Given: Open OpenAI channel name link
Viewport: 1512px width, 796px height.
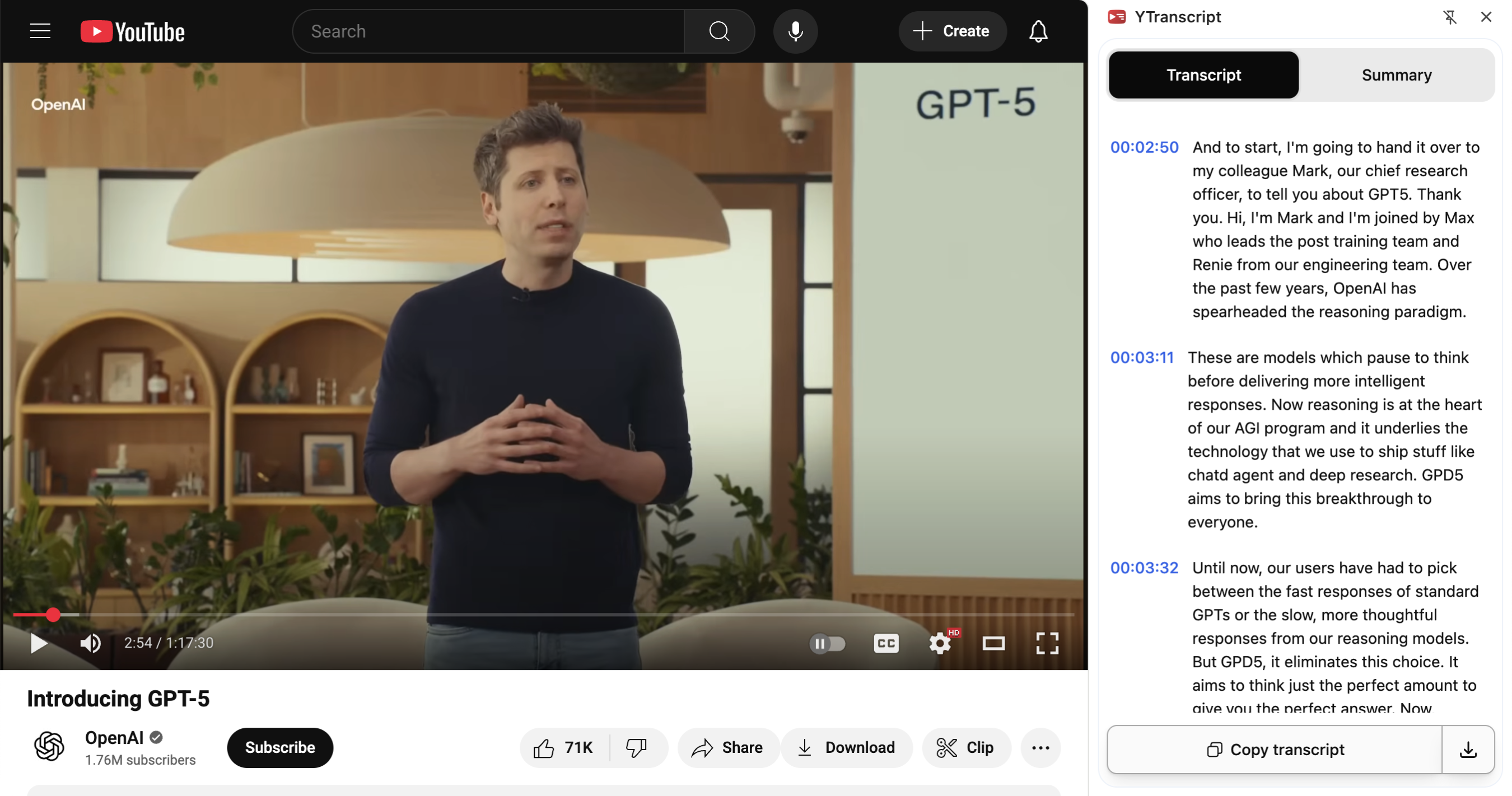Looking at the screenshot, I should [114, 737].
